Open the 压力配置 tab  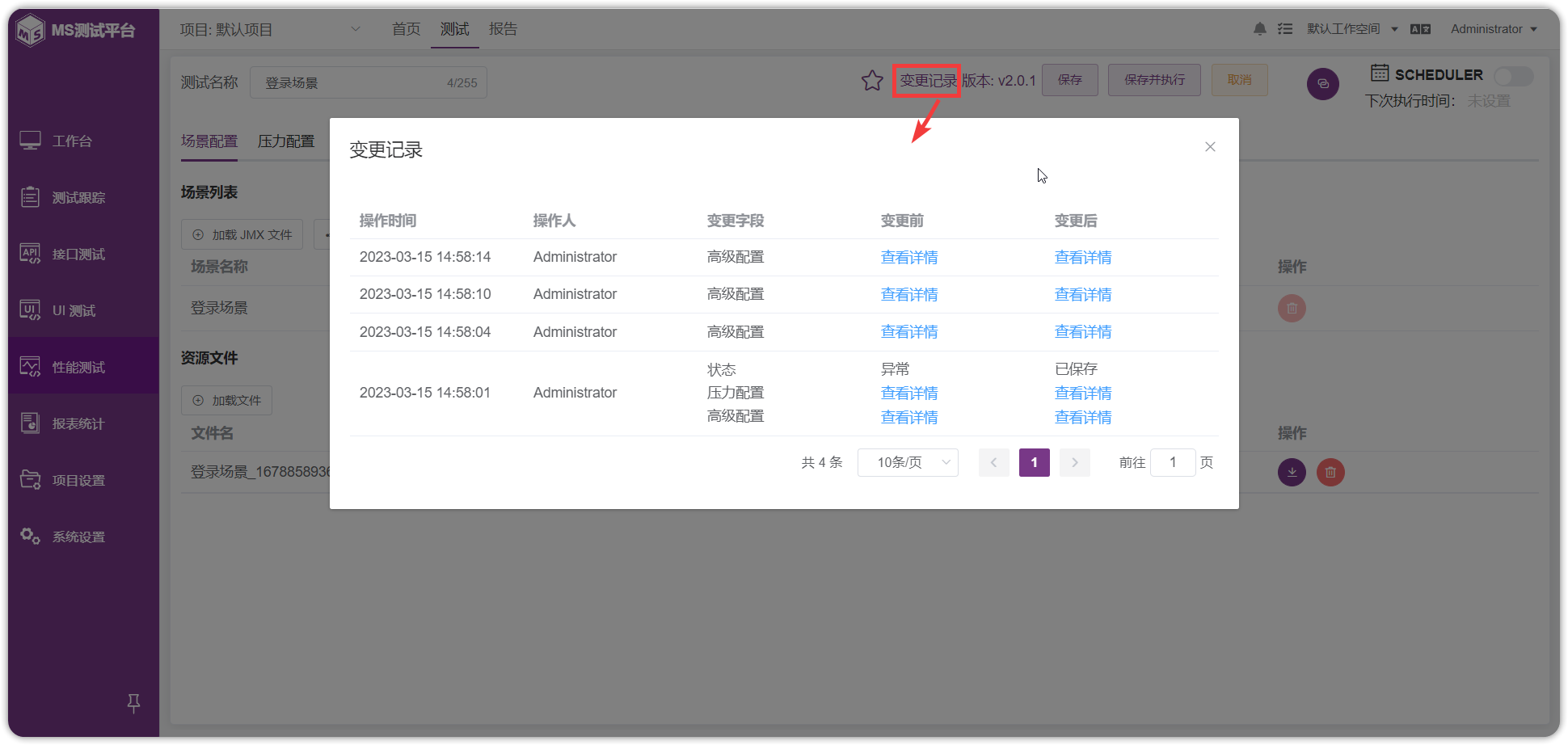click(x=286, y=141)
